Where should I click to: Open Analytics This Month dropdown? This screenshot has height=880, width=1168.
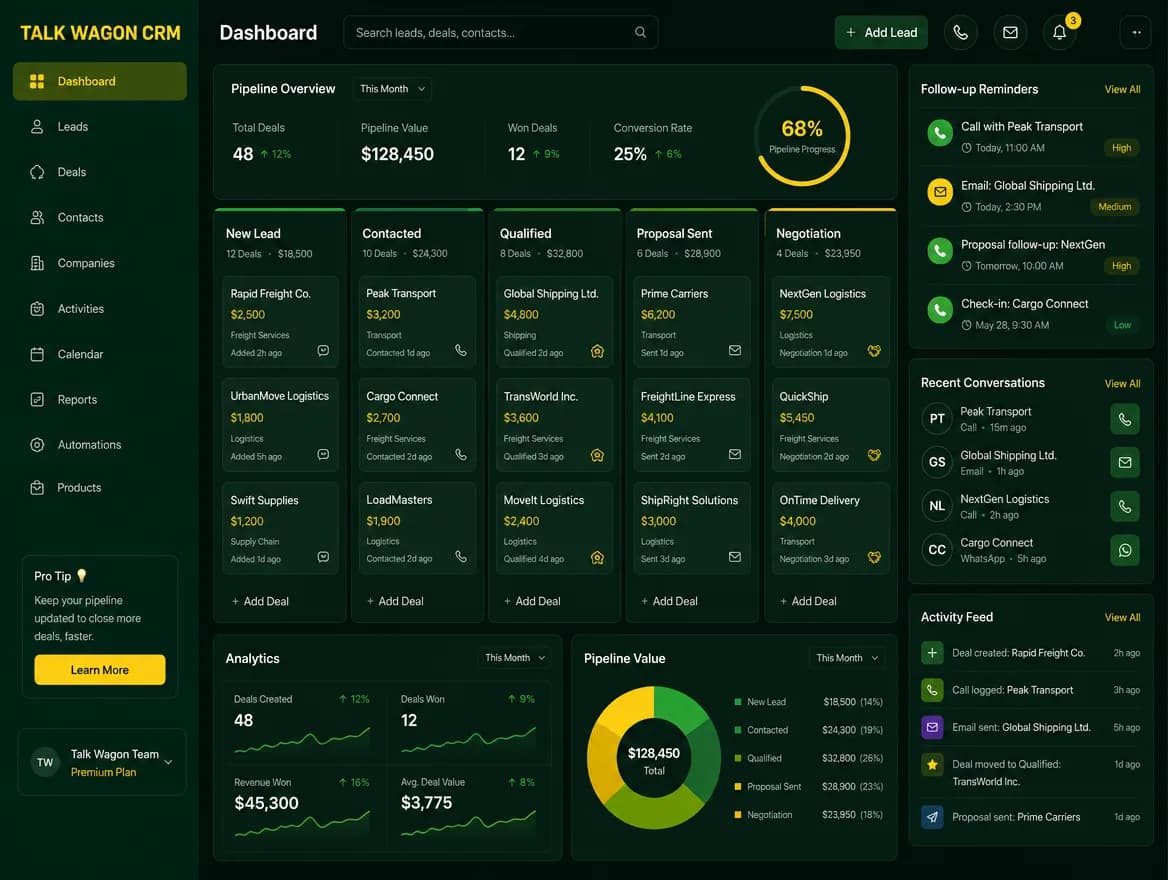click(x=515, y=657)
